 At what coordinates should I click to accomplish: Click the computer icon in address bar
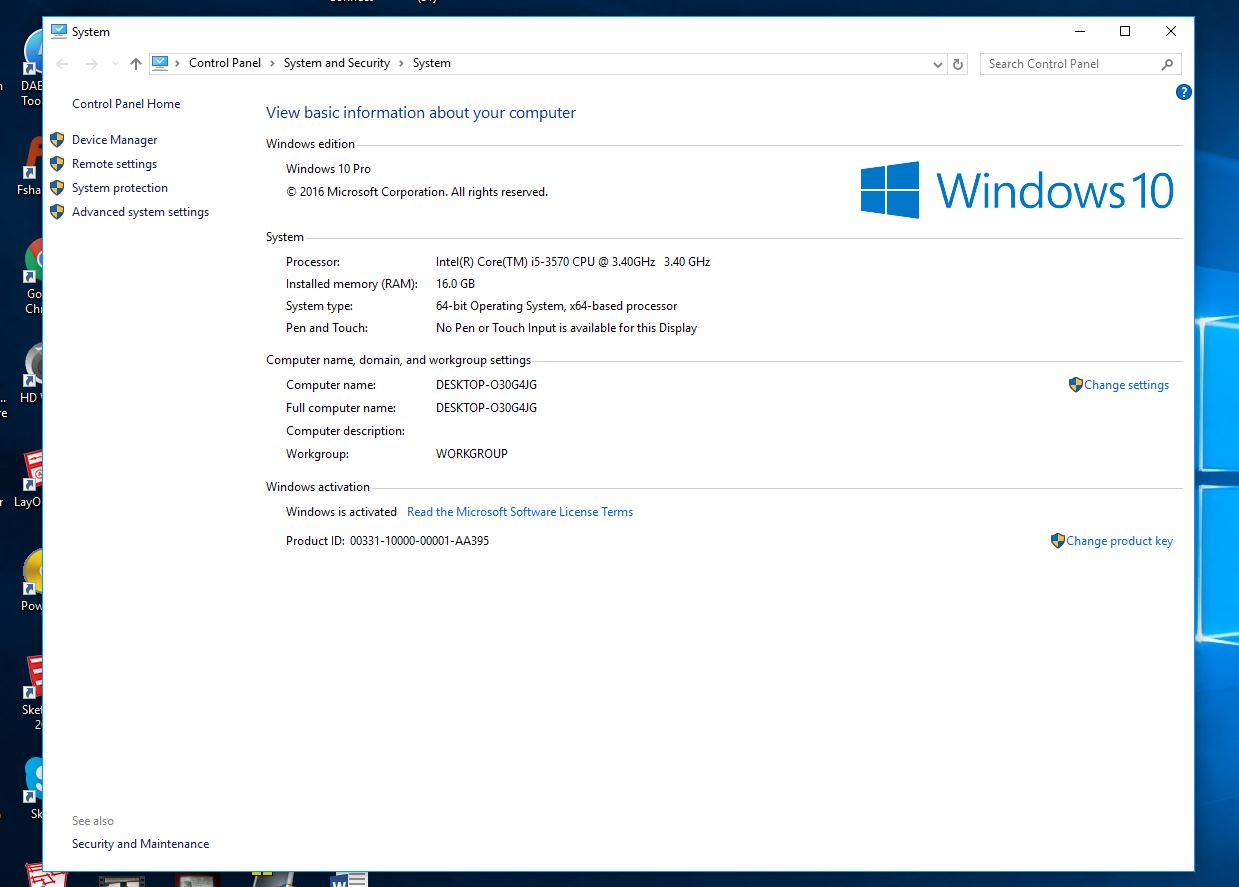pyautogui.click(x=160, y=63)
